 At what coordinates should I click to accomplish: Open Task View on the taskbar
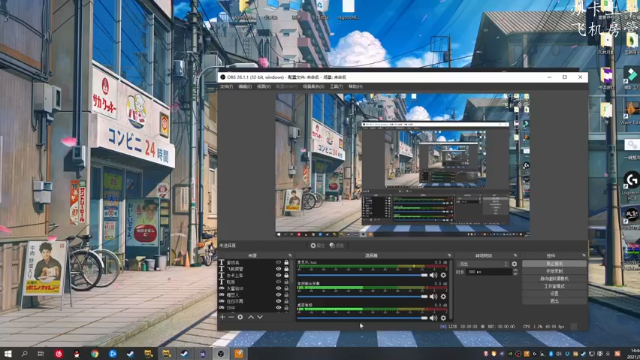pos(41,353)
